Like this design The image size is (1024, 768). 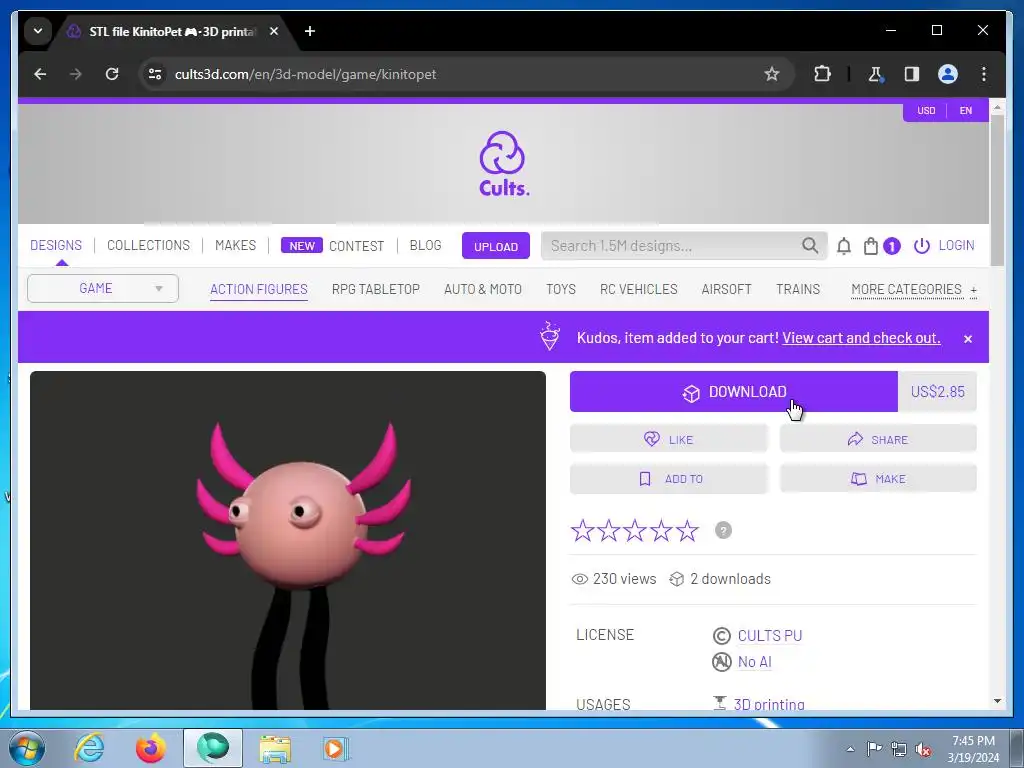(669, 440)
